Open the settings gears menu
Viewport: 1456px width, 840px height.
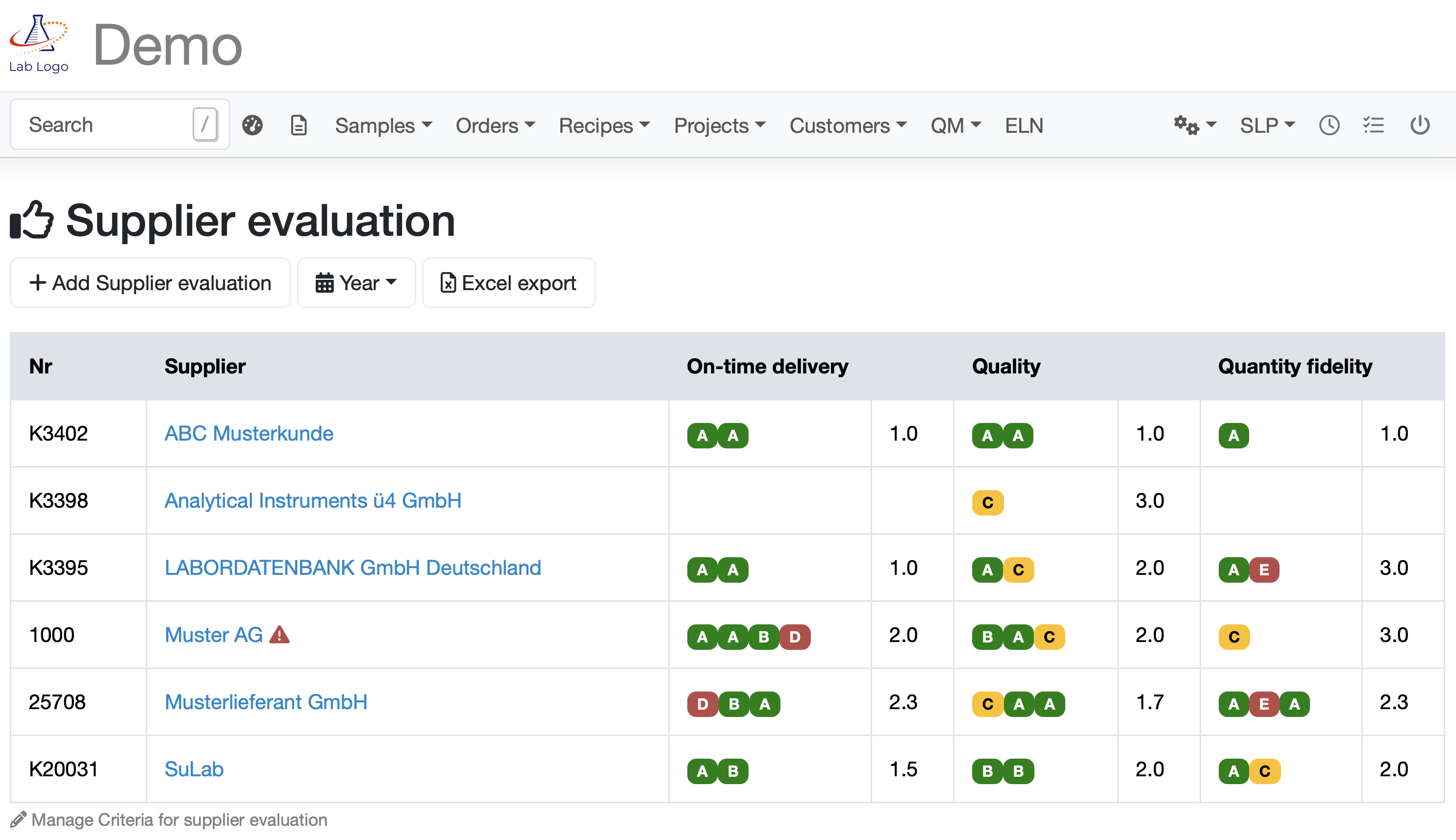point(1194,125)
